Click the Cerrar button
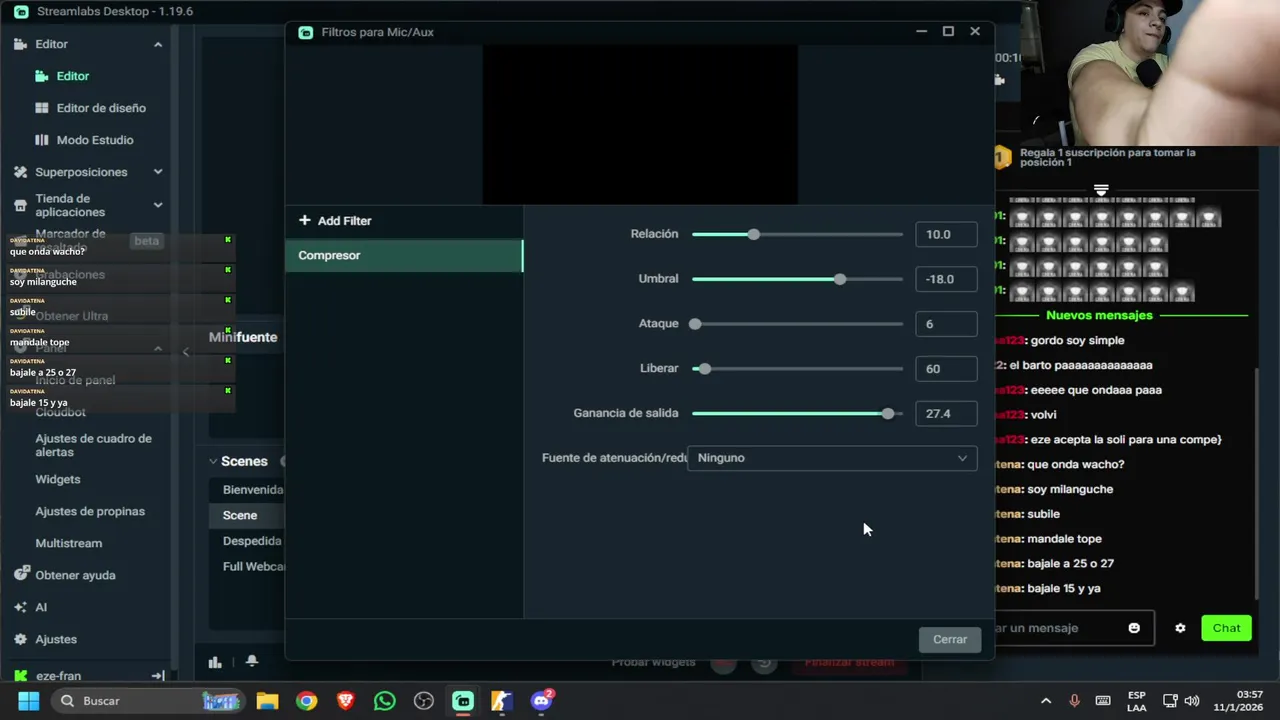The height and width of the screenshot is (720, 1280). point(950,639)
